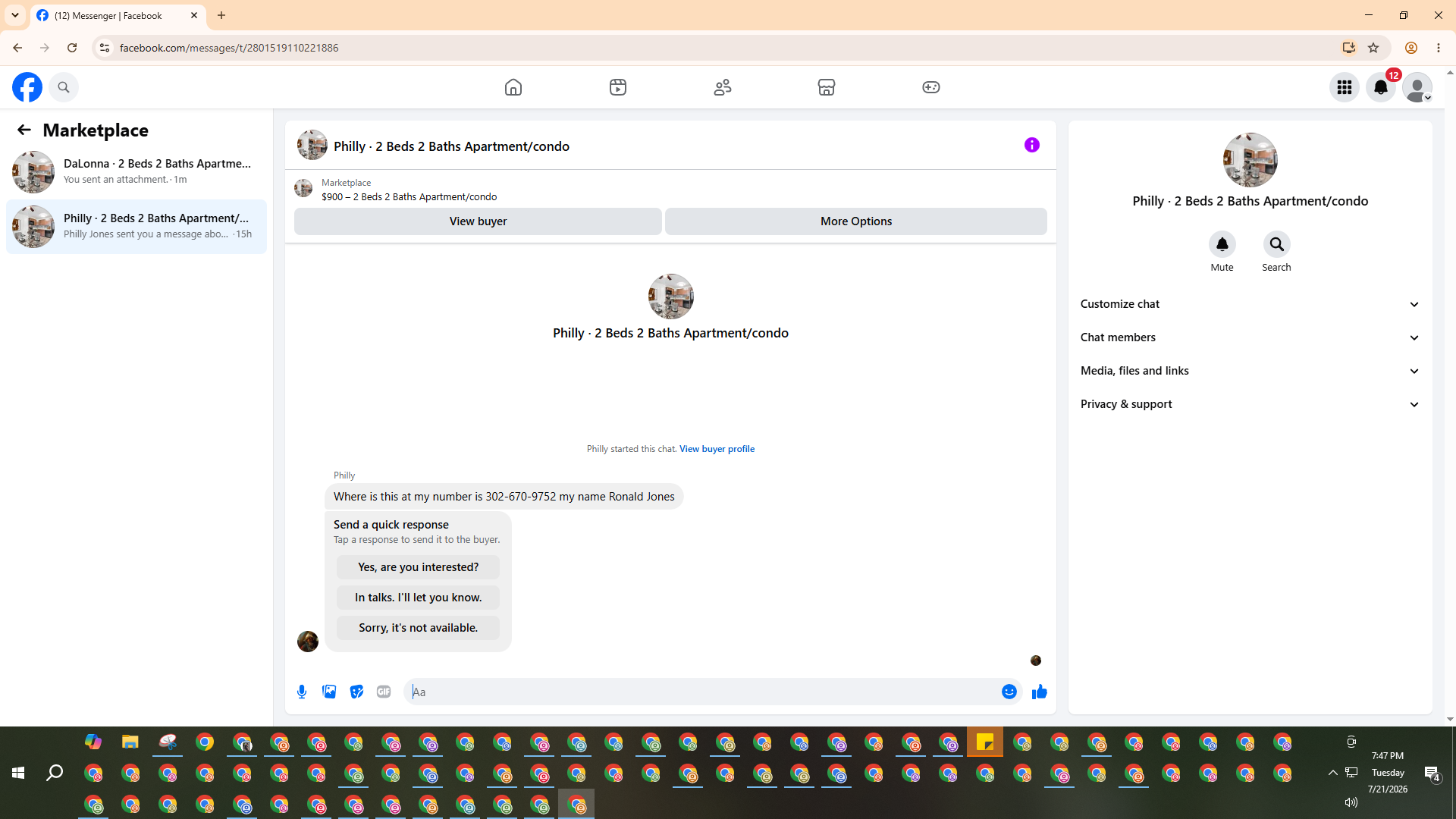Open the DaLonna conversation in the list
The image size is (1456, 819).
136,172
